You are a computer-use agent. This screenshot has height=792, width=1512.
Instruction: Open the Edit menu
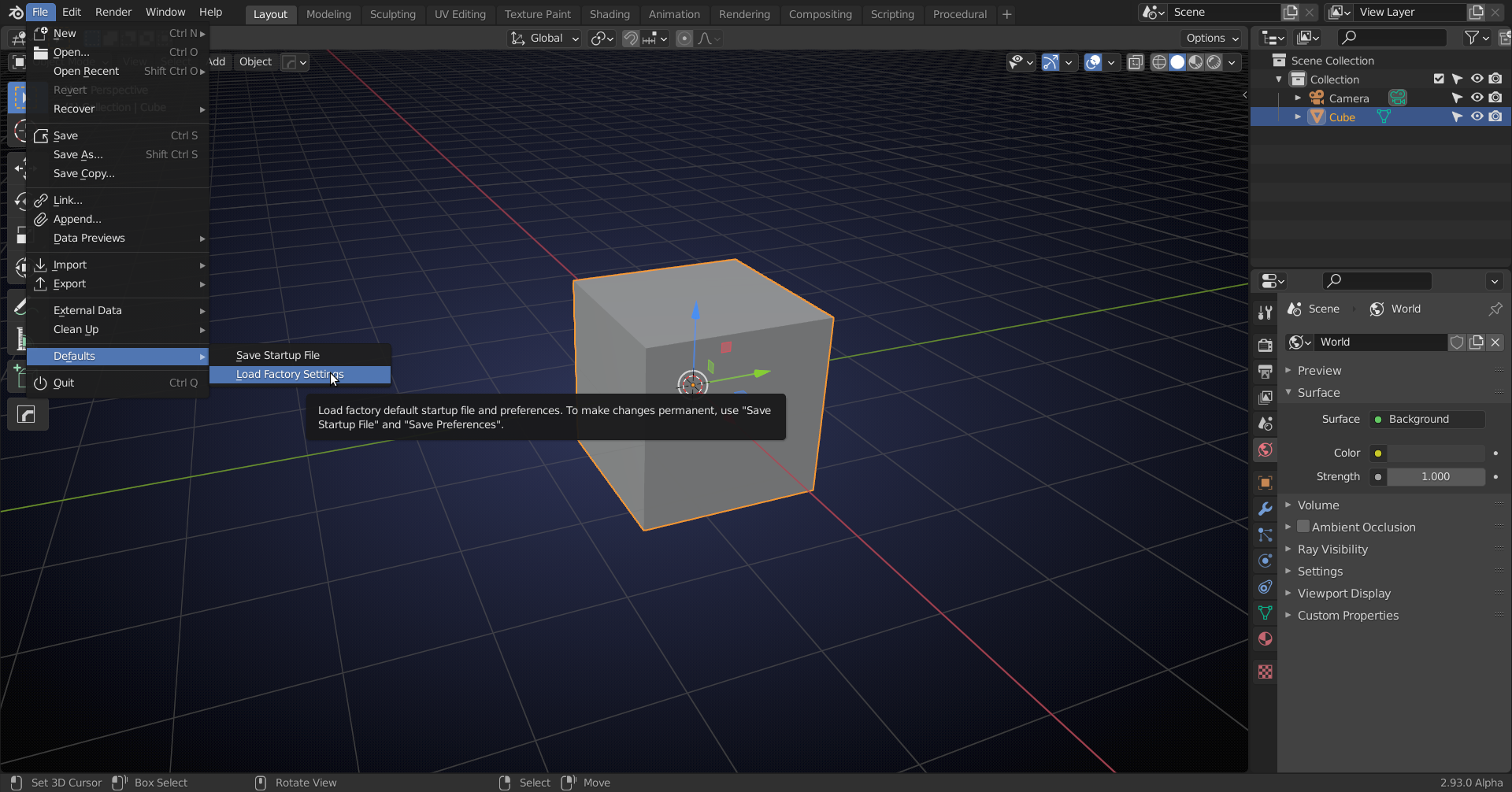coord(72,12)
